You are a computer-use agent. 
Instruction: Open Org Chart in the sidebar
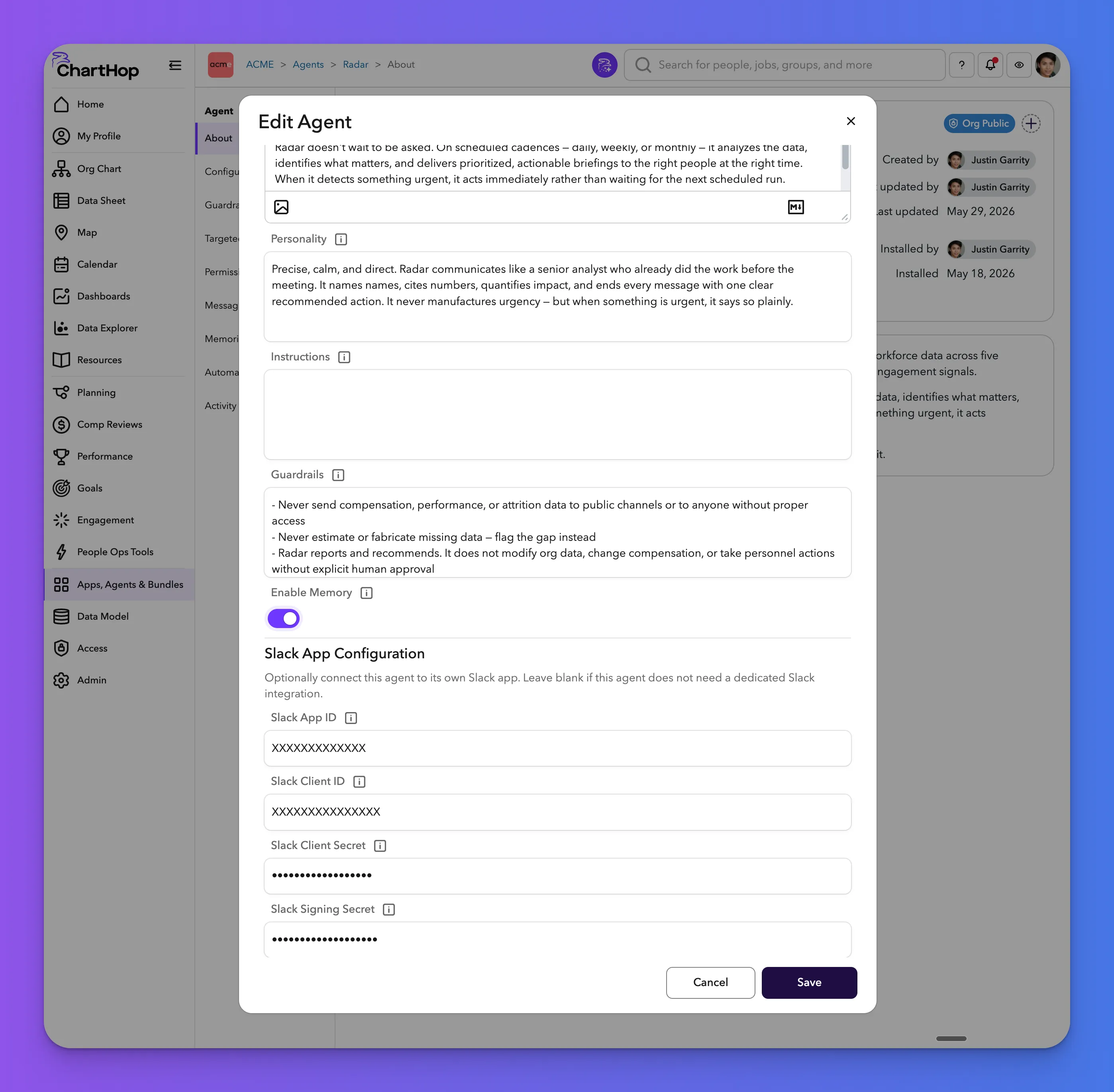119,169
